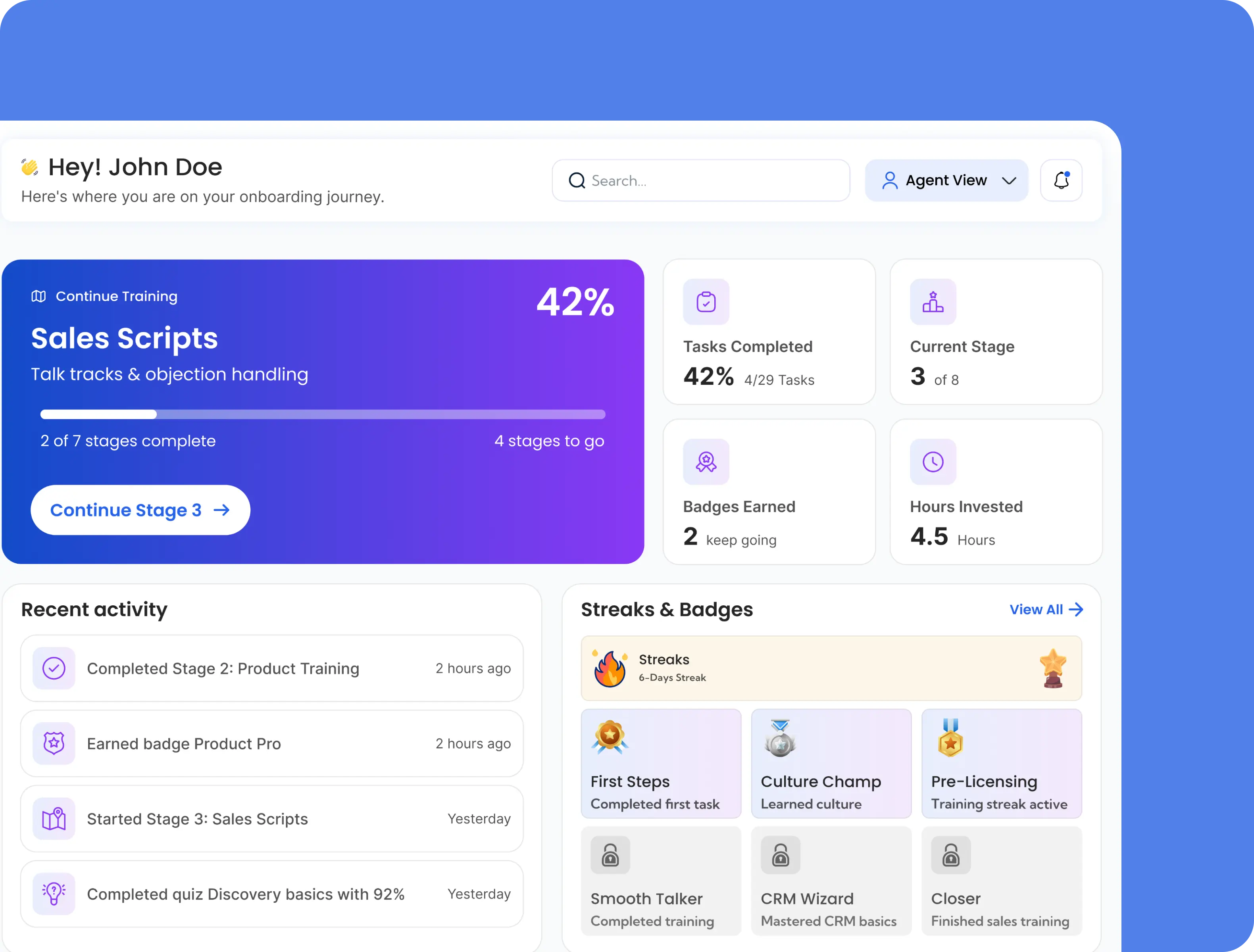The image size is (1254, 952).
Task: Click the star trophy in Streaks banner
Action: pos(1053,668)
